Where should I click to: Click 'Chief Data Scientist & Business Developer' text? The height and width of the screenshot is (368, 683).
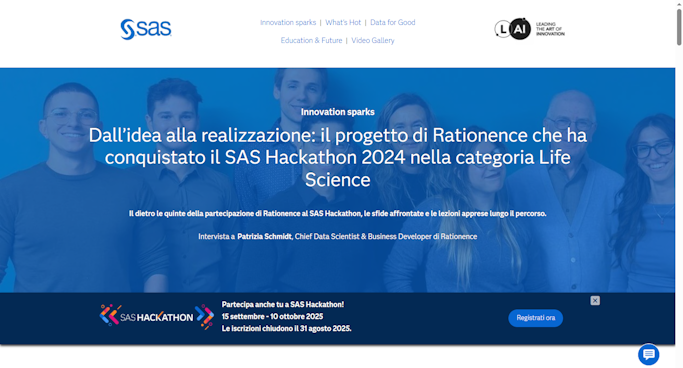coord(363,236)
